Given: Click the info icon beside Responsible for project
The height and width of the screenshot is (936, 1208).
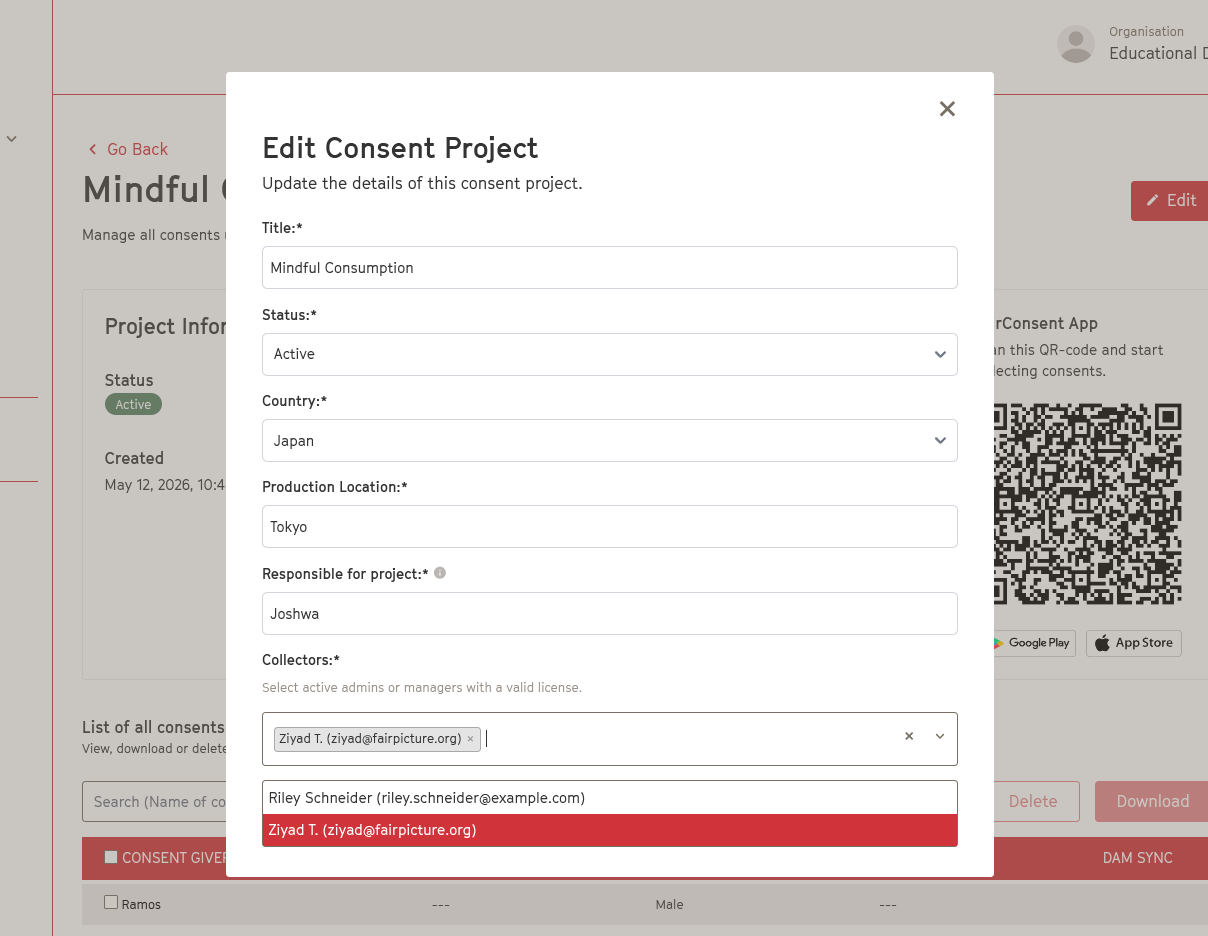Looking at the screenshot, I should click(x=440, y=573).
